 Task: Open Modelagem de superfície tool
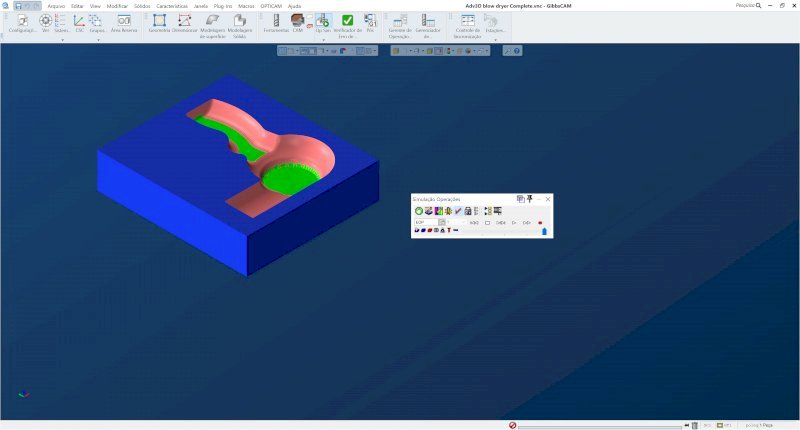pyautogui.click(x=213, y=21)
